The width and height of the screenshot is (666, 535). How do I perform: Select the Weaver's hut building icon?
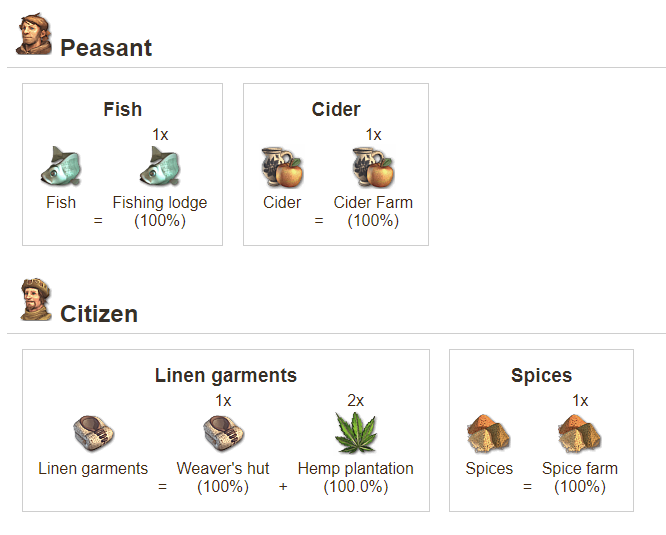pos(223,432)
